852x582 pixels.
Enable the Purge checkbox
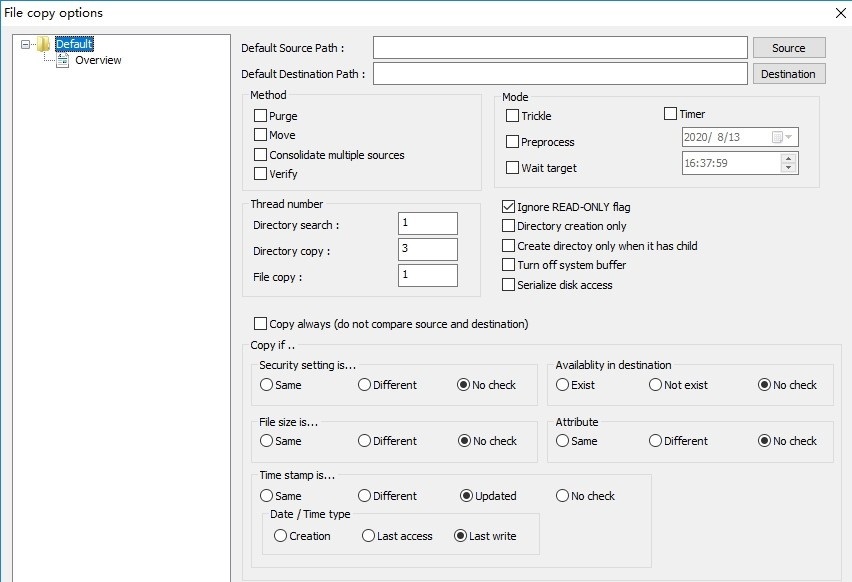pyautogui.click(x=260, y=116)
